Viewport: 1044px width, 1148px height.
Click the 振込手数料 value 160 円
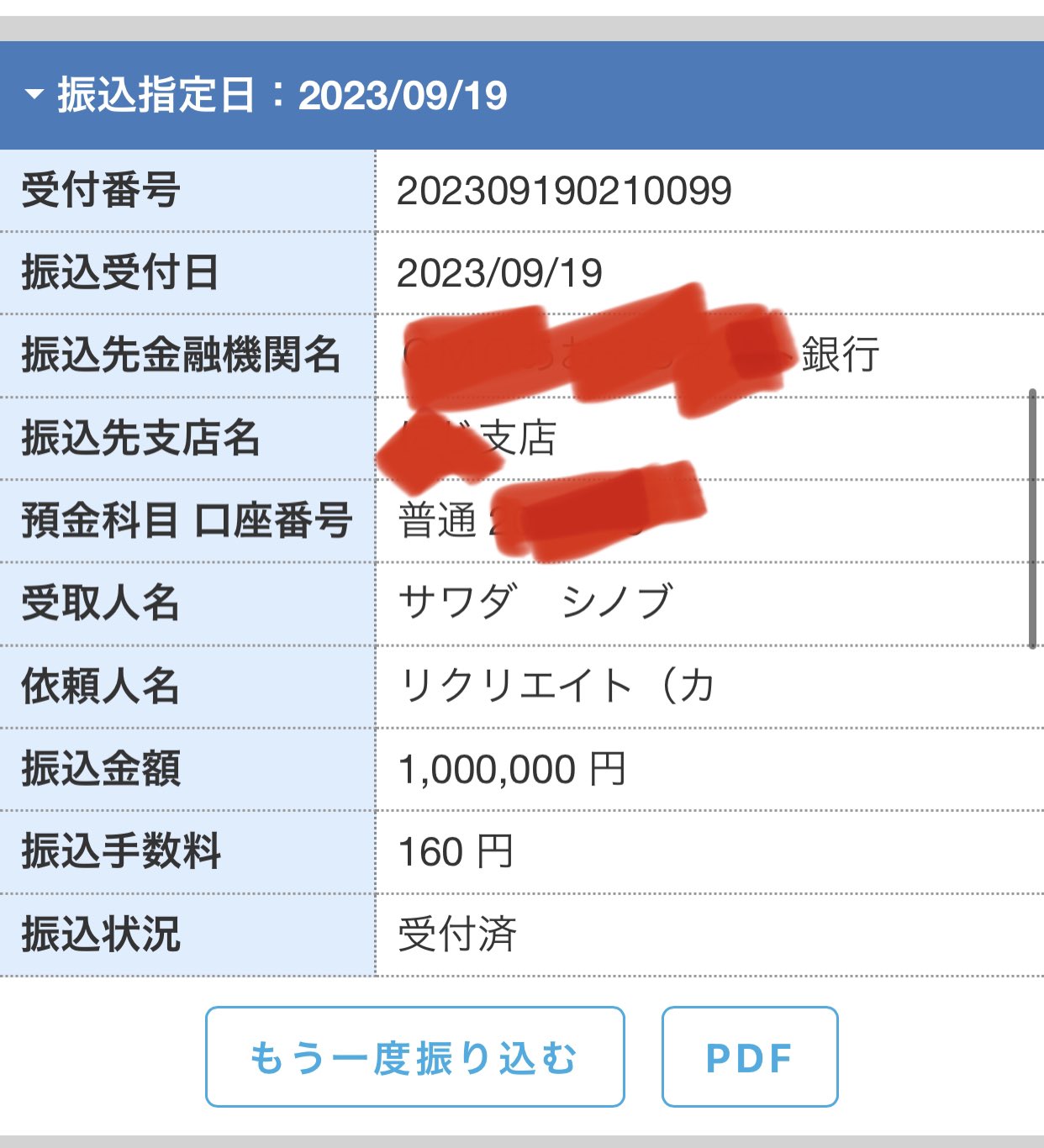(455, 852)
